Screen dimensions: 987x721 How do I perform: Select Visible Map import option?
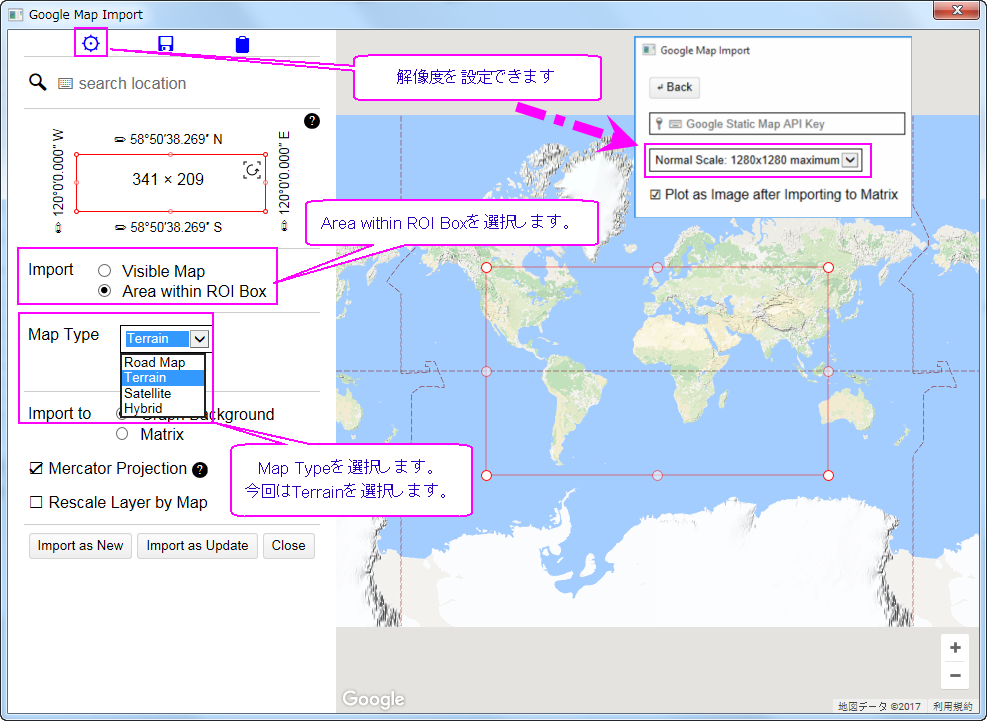coord(104,271)
